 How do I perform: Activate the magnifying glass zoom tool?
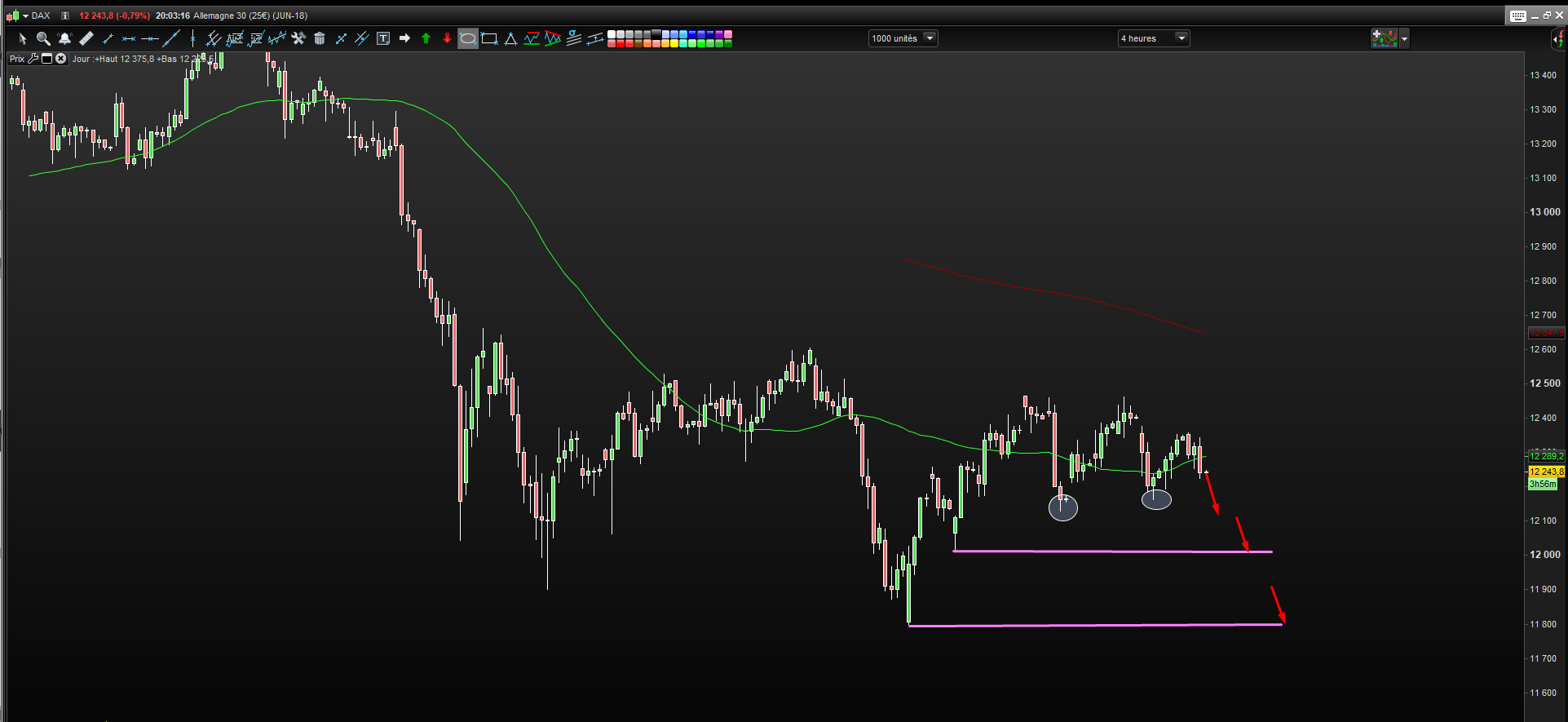[43, 38]
